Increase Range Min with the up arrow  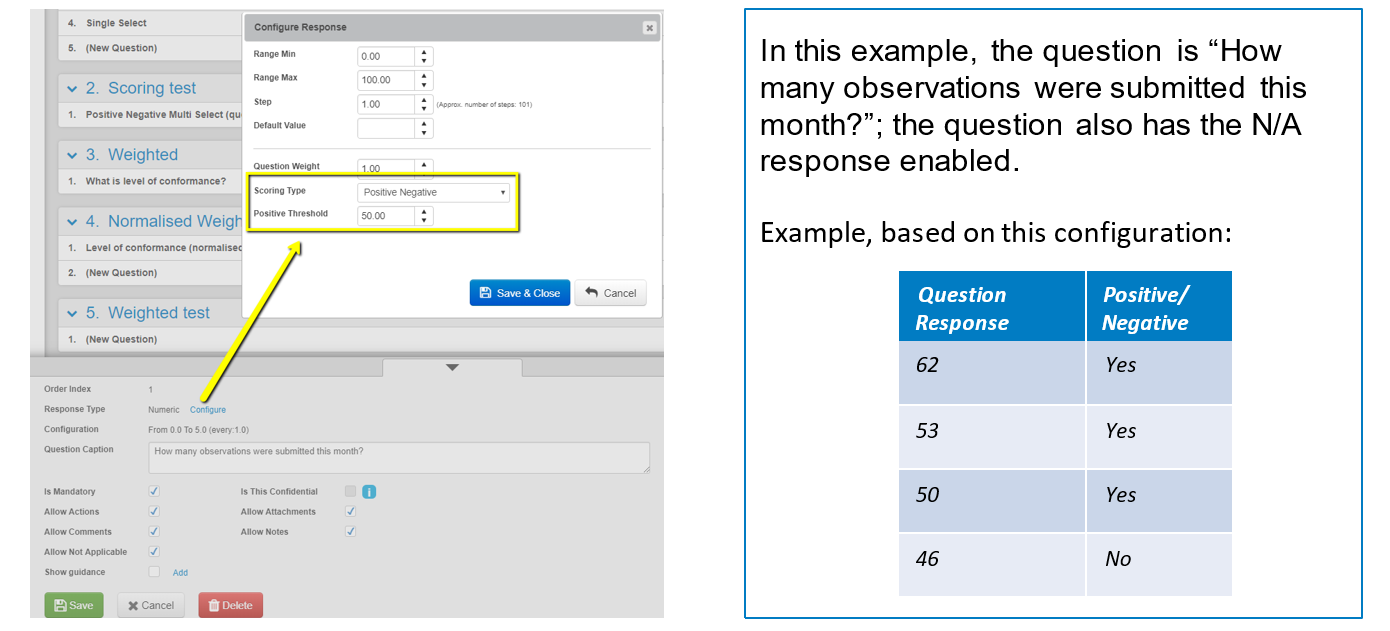tap(425, 52)
